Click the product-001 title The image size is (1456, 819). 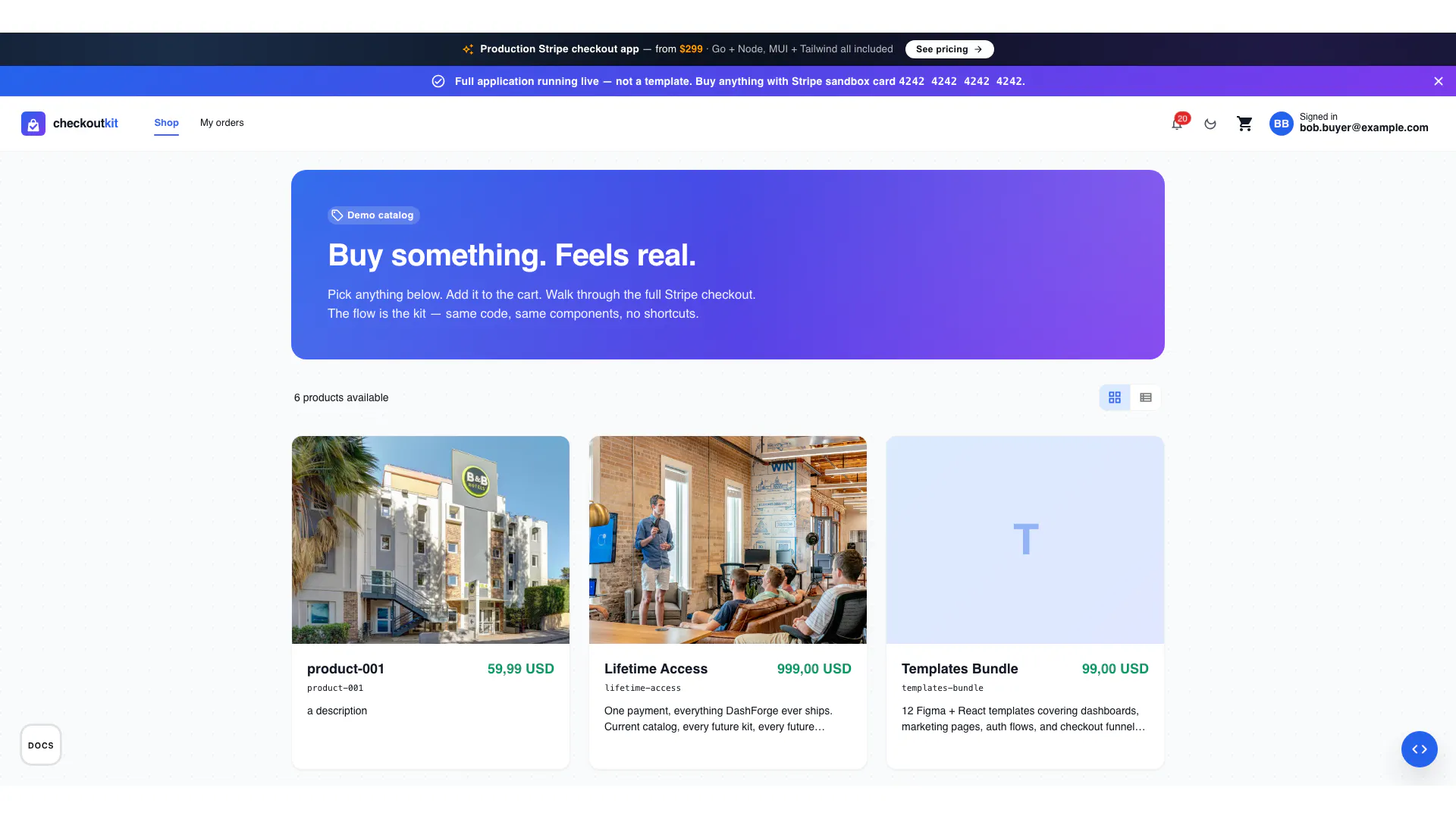[x=346, y=669]
